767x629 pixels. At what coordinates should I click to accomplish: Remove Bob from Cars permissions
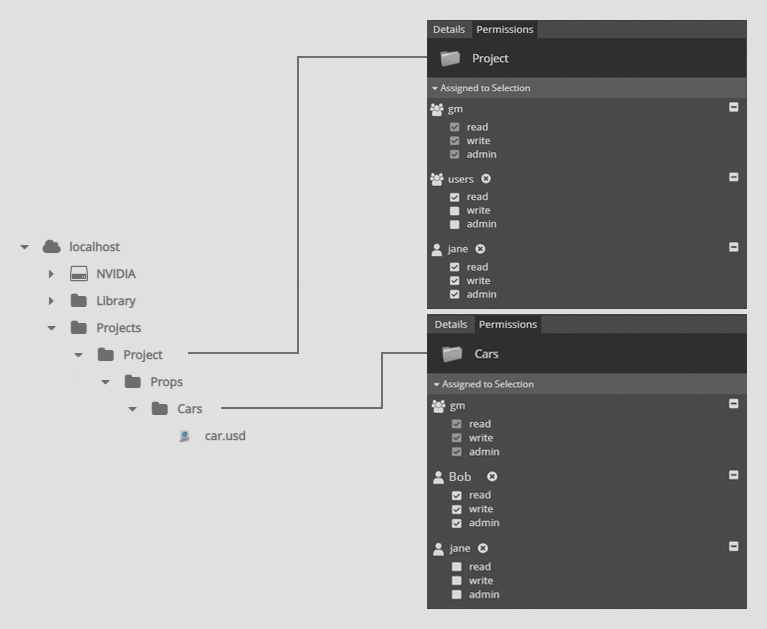tap(492, 476)
